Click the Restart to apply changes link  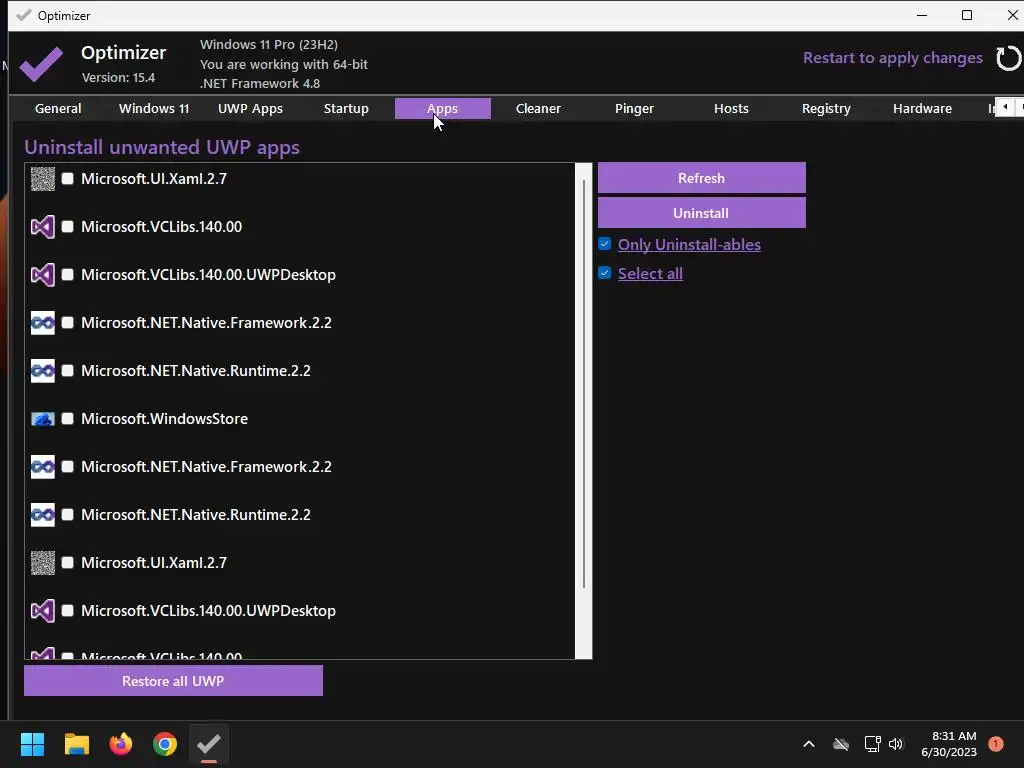[893, 58]
